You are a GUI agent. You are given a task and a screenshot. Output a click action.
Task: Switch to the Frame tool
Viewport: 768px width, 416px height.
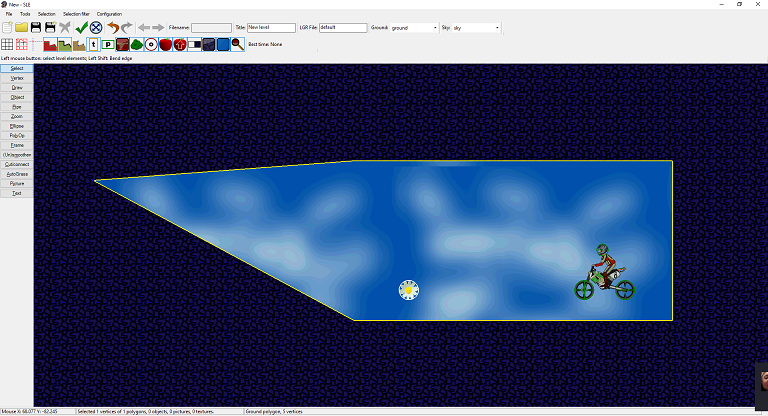click(x=17, y=145)
